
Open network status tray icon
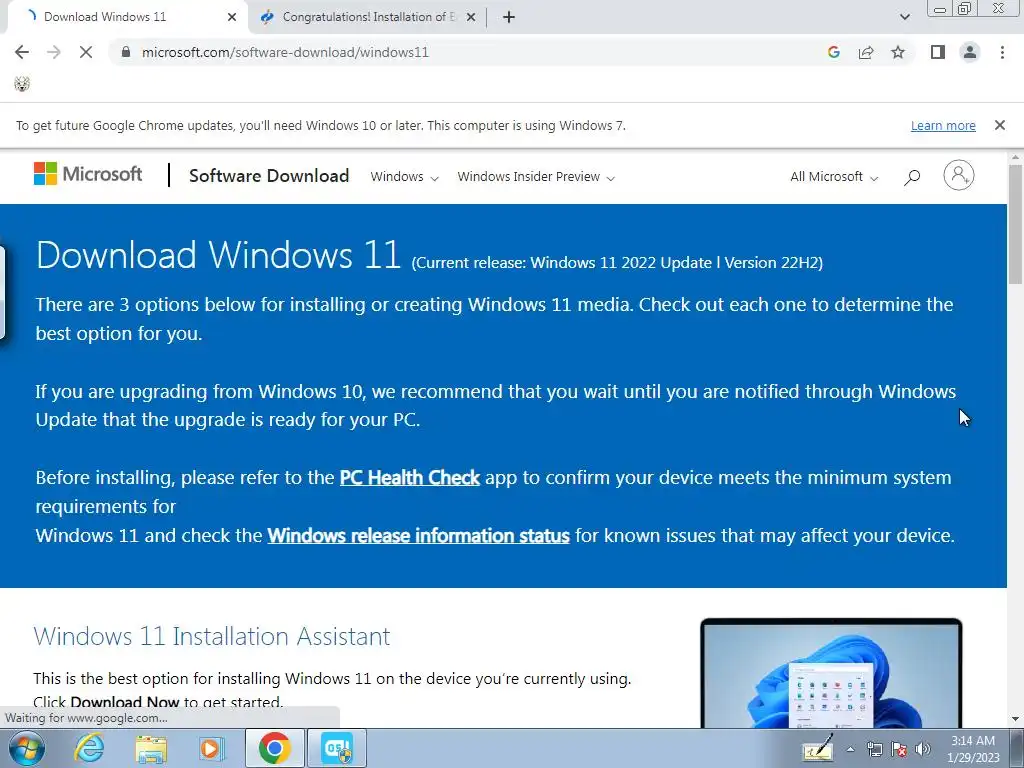coord(874,749)
